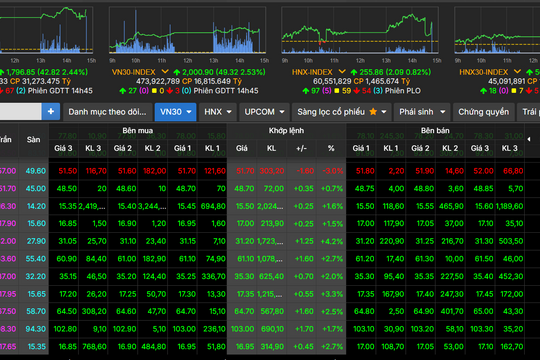Screen dimensions: 540x360
Task: Switch to the Chứng quyền tab
Action: 484,112
